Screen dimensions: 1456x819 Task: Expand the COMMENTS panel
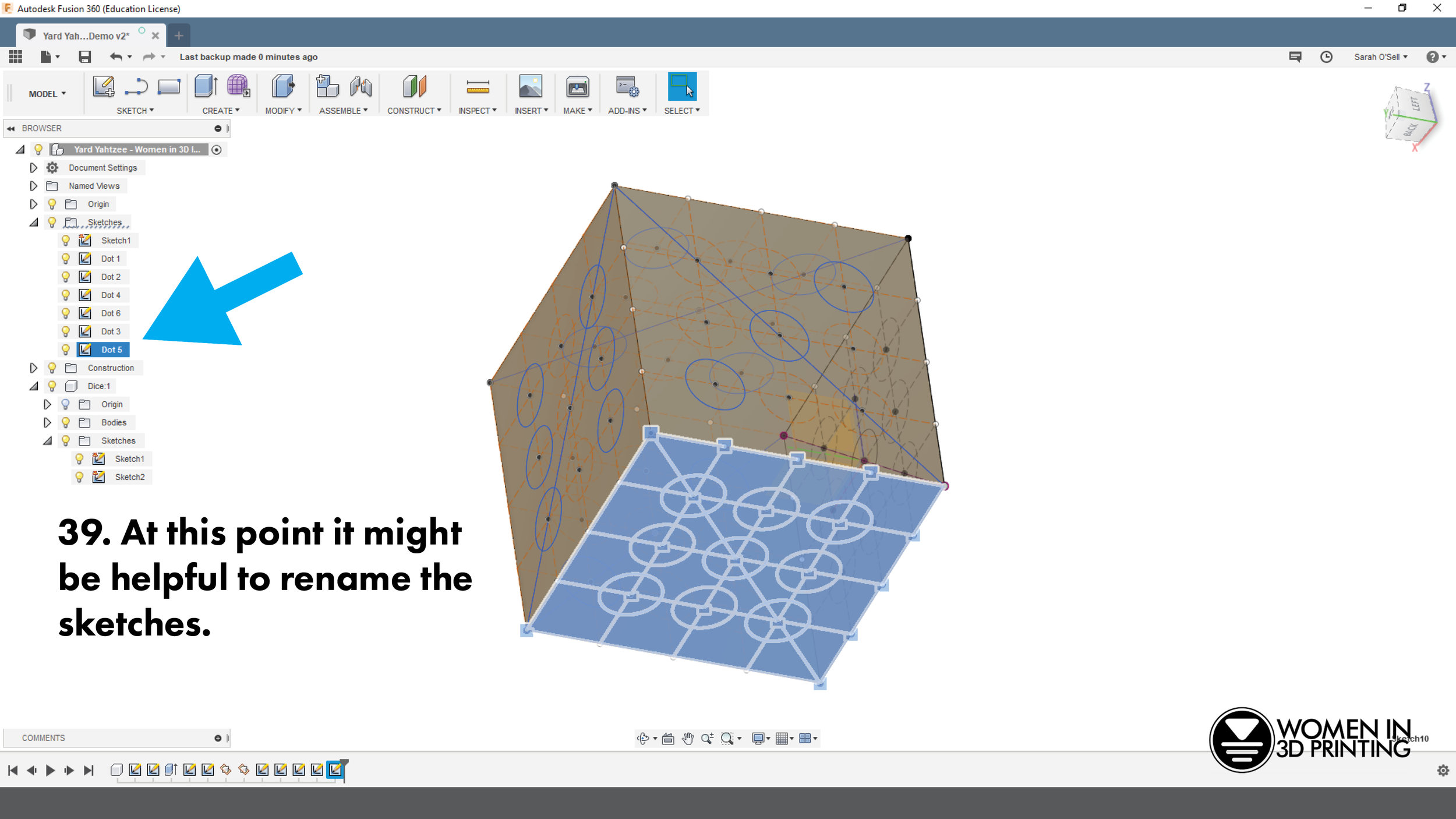(x=218, y=738)
